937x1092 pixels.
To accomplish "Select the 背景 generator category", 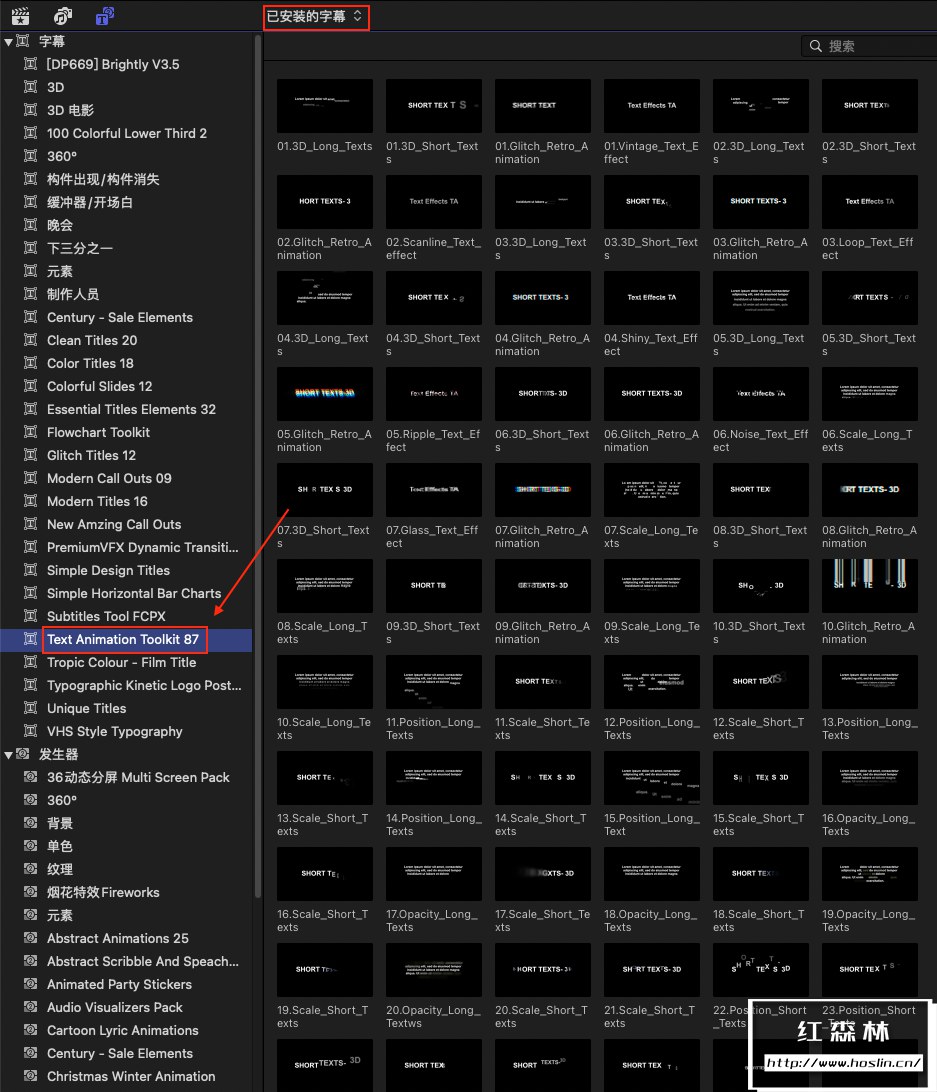I will [59, 822].
